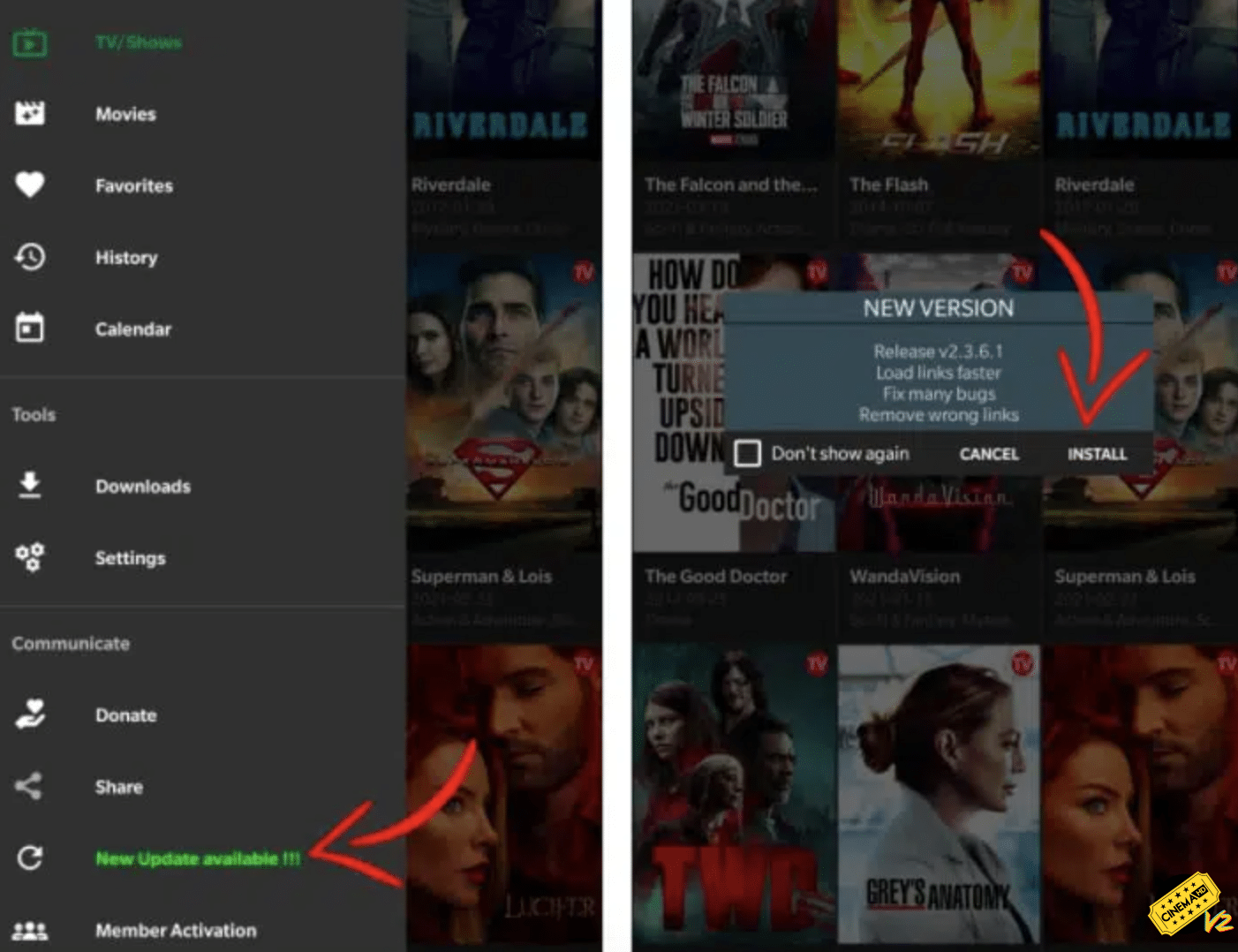
Task: Click the Movies clapperboard icon
Action: coord(30,114)
